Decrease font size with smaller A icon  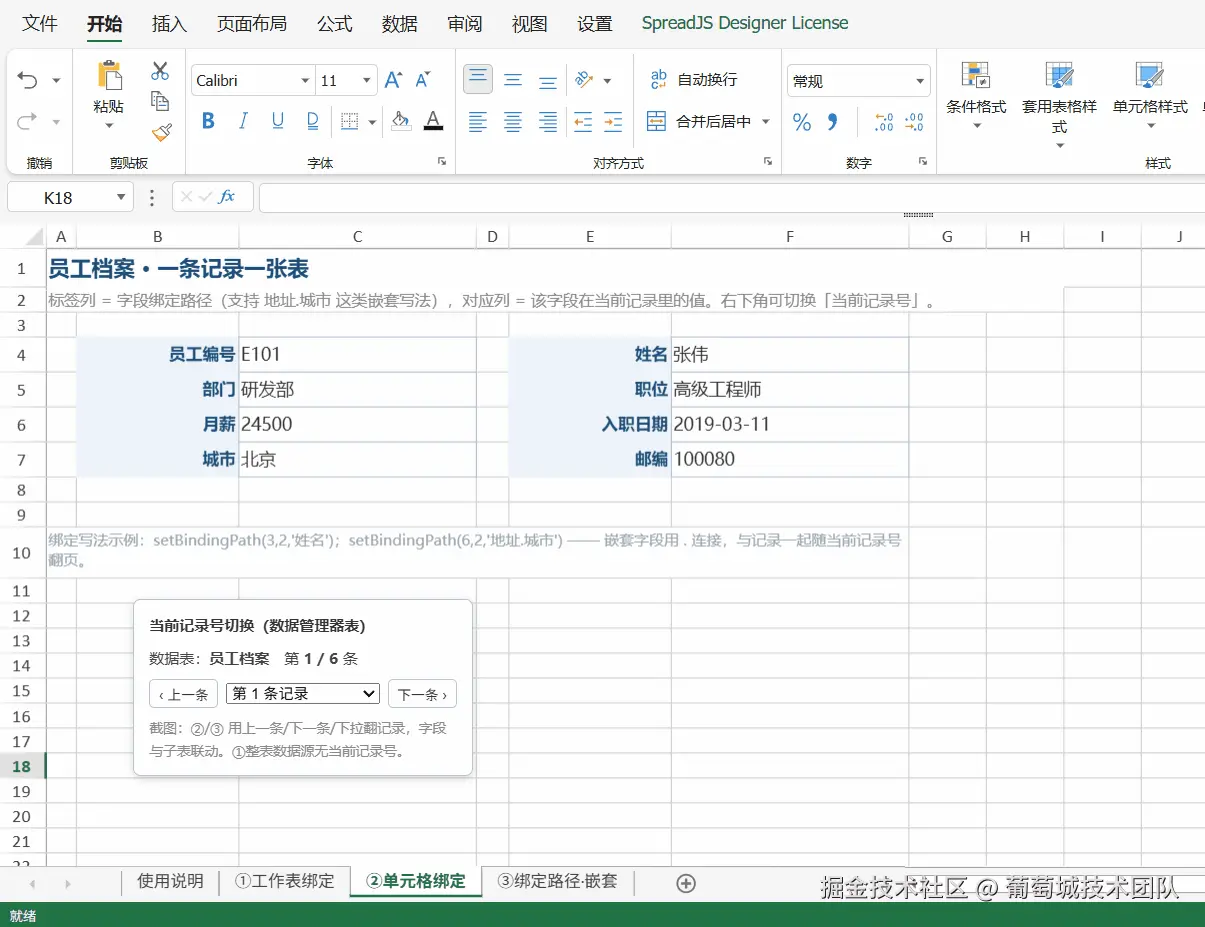pos(423,80)
